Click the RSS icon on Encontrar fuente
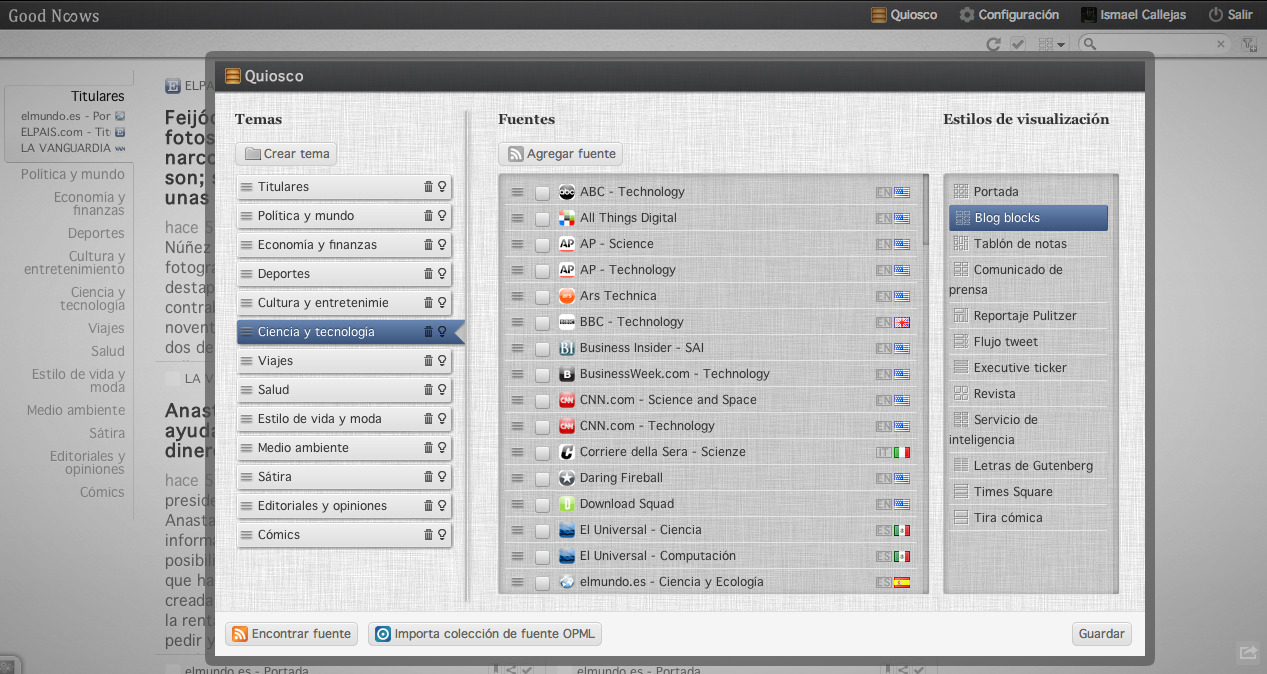The height and width of the screenshot is (674, 1267). click(240, 634)
